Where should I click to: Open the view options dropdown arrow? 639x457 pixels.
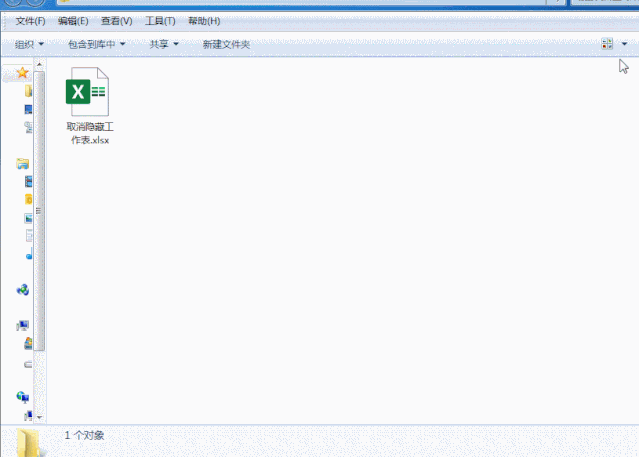624,44
